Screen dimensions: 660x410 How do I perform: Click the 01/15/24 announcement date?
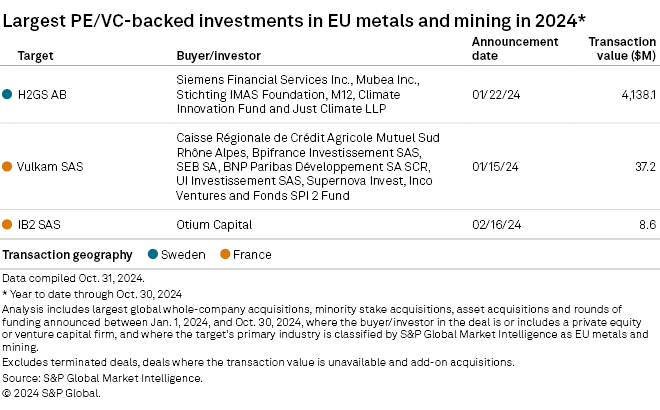click(496, 166)
